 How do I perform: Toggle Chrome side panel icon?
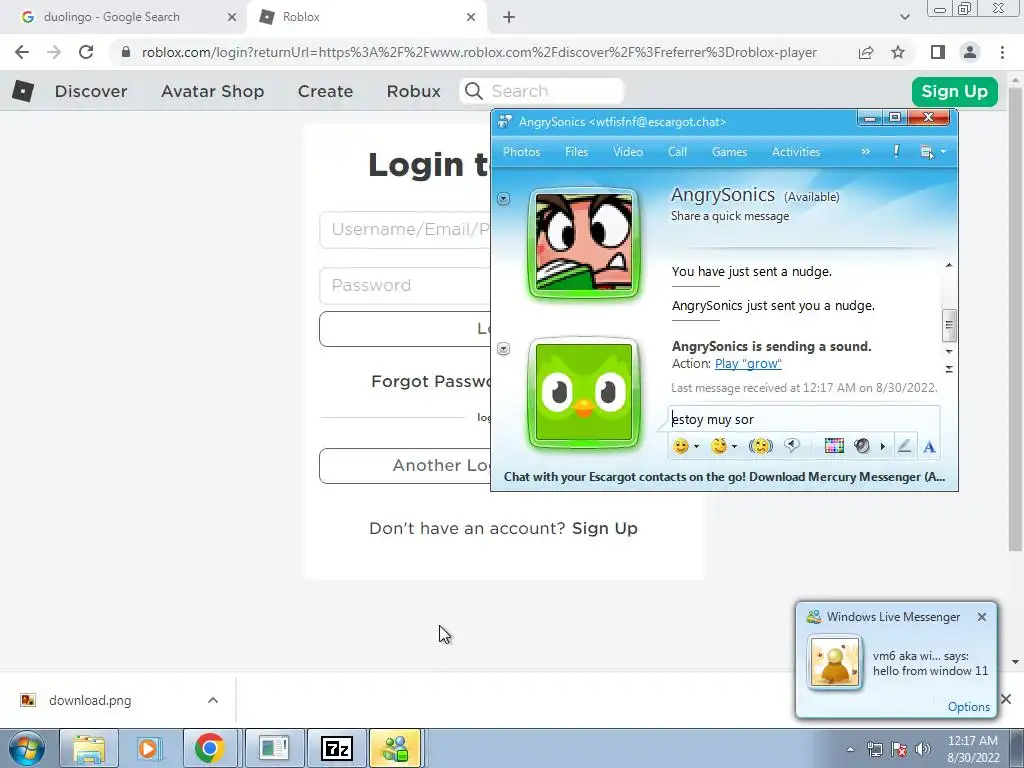938,52
